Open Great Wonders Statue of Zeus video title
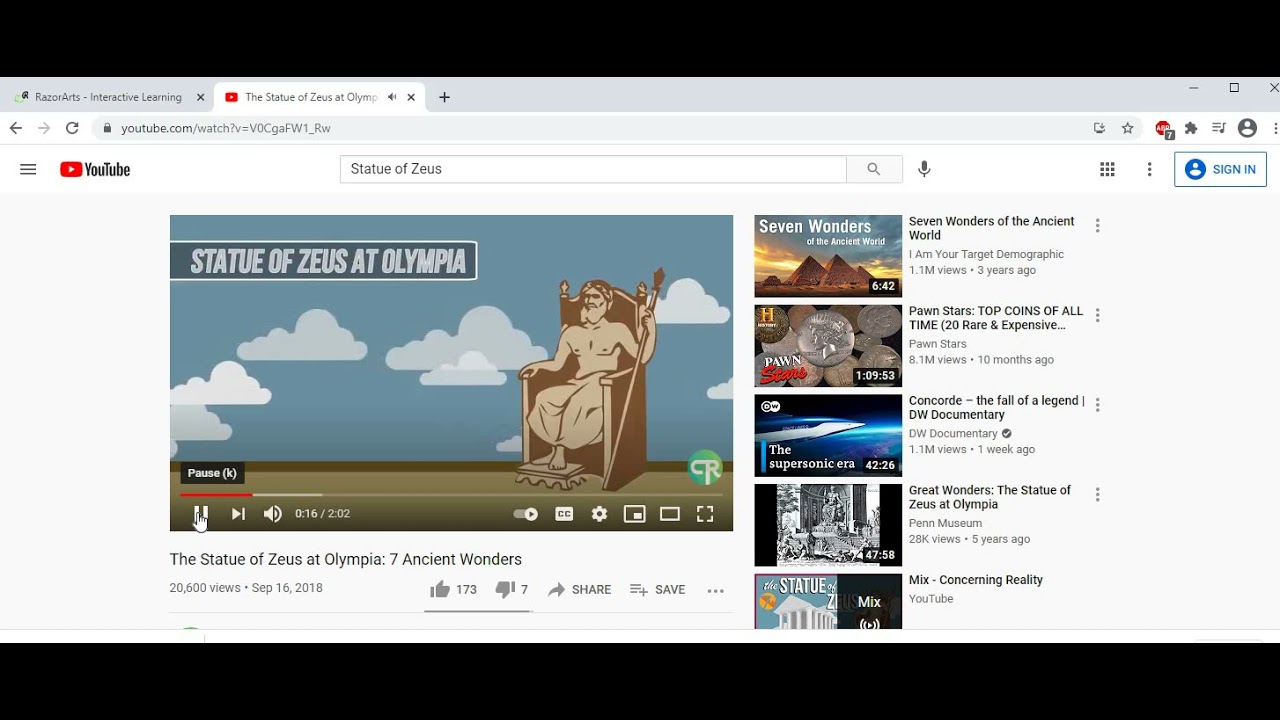Viewport: 1280px width, 720px height. click(x=990, y=497)
